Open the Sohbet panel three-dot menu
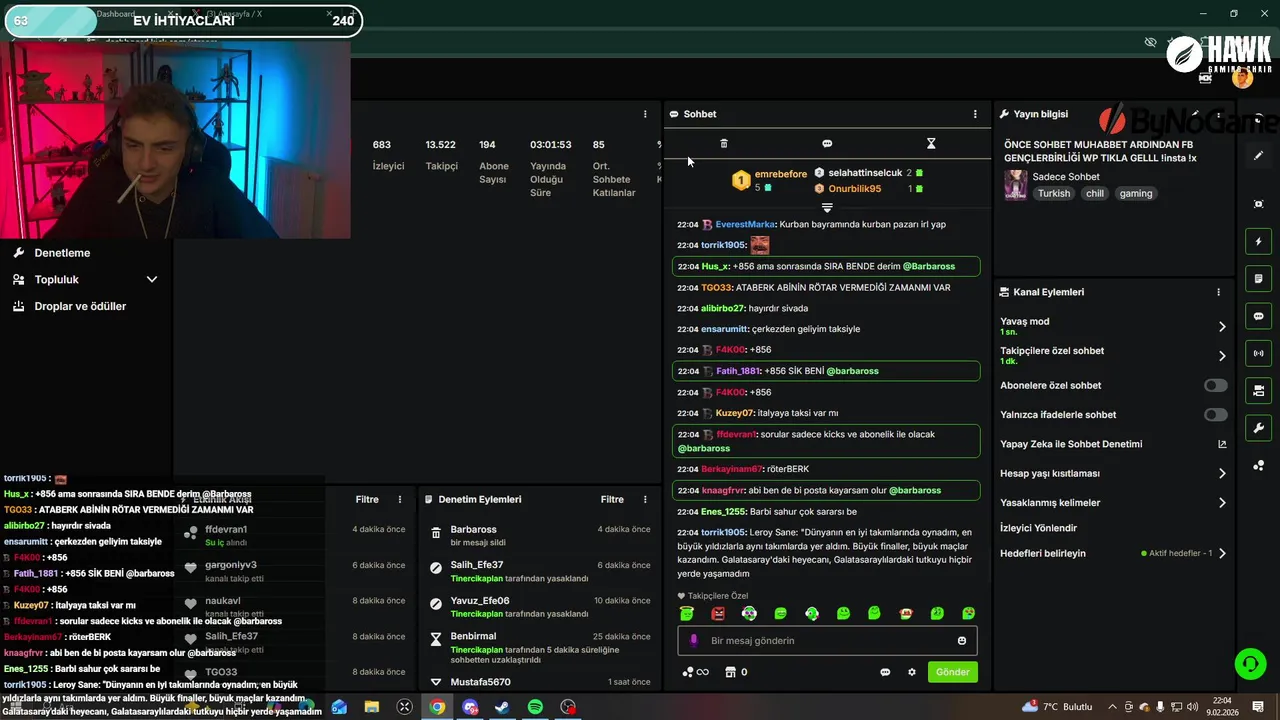 pyautogui.click(x=975, y=114)
